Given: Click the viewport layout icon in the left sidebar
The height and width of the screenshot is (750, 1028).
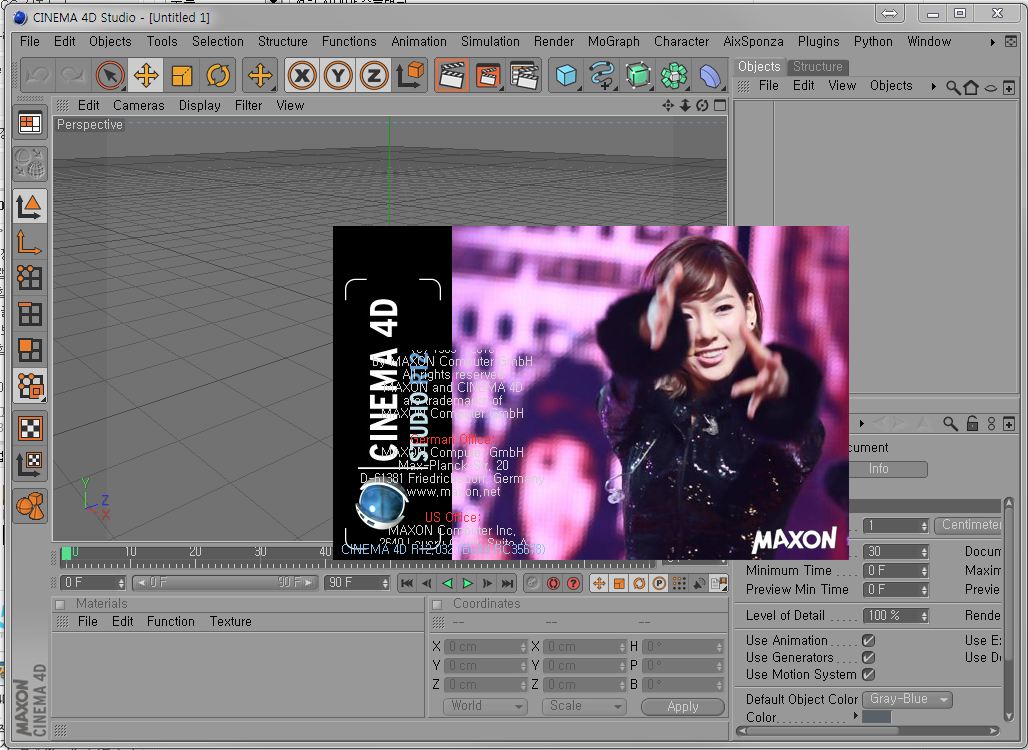Looking at the screenshot, I should tap(30, 123).
